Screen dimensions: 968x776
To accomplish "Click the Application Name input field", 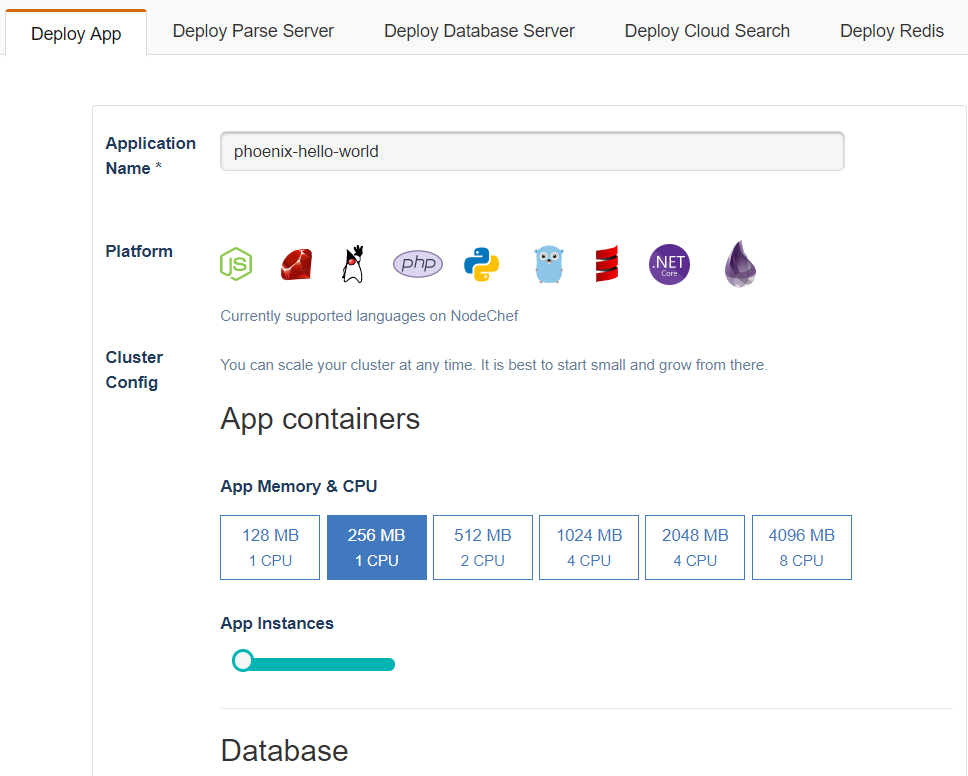I will click(x=532, y=152).
